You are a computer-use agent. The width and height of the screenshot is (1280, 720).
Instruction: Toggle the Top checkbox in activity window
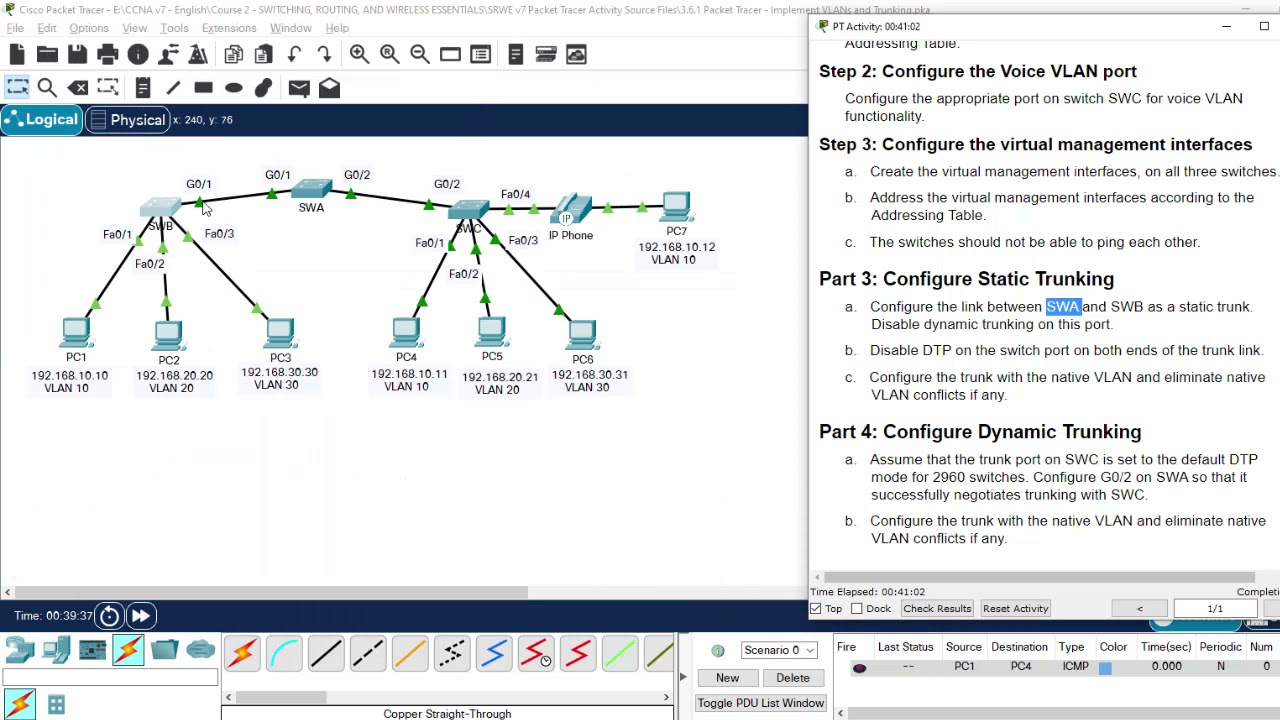816,609
